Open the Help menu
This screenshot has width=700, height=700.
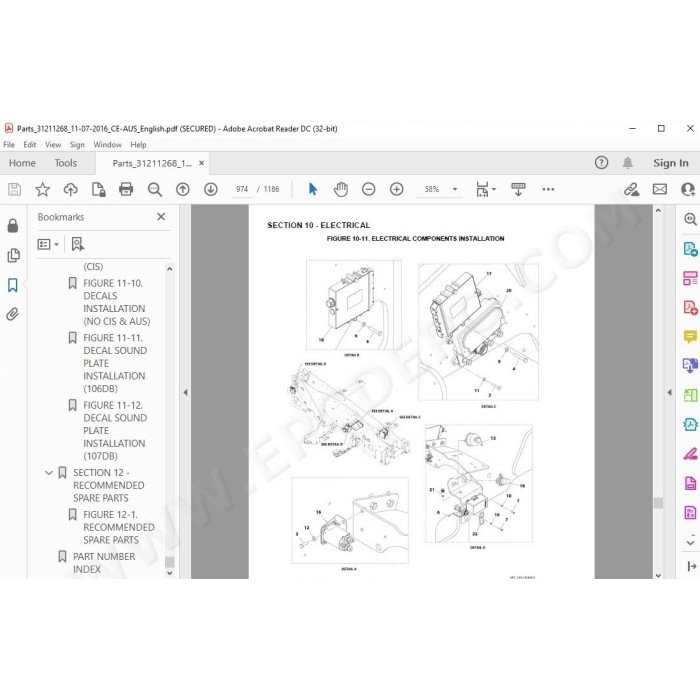[x=138, y=145]
